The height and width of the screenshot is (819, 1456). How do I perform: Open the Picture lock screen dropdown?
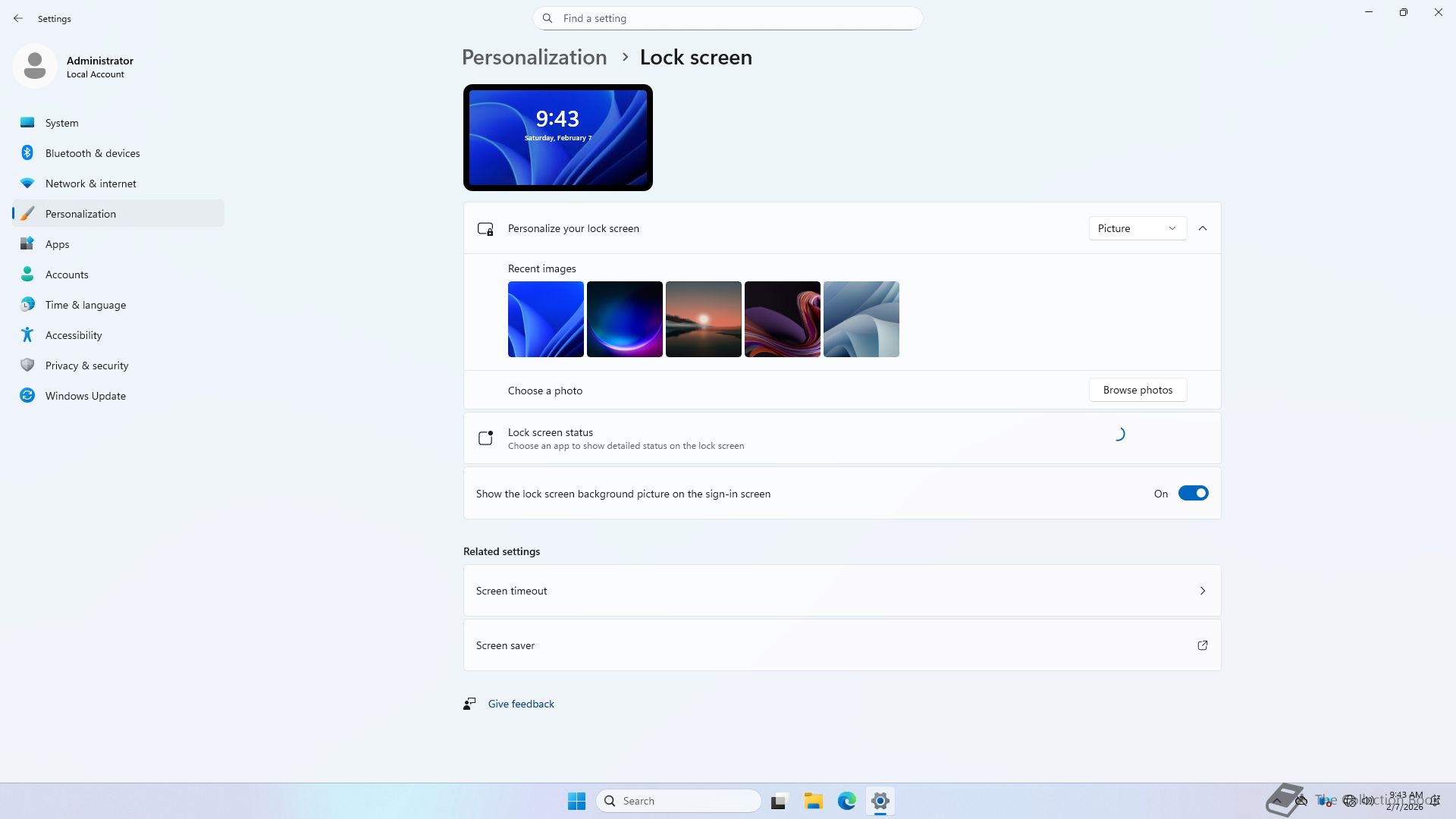point(1137,228)
